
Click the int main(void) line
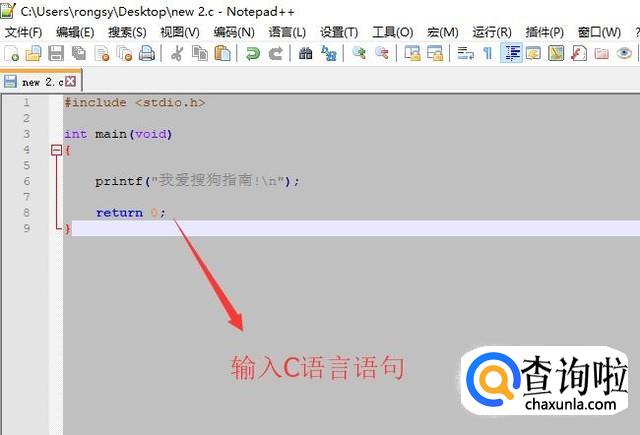[x=118, y=134]
